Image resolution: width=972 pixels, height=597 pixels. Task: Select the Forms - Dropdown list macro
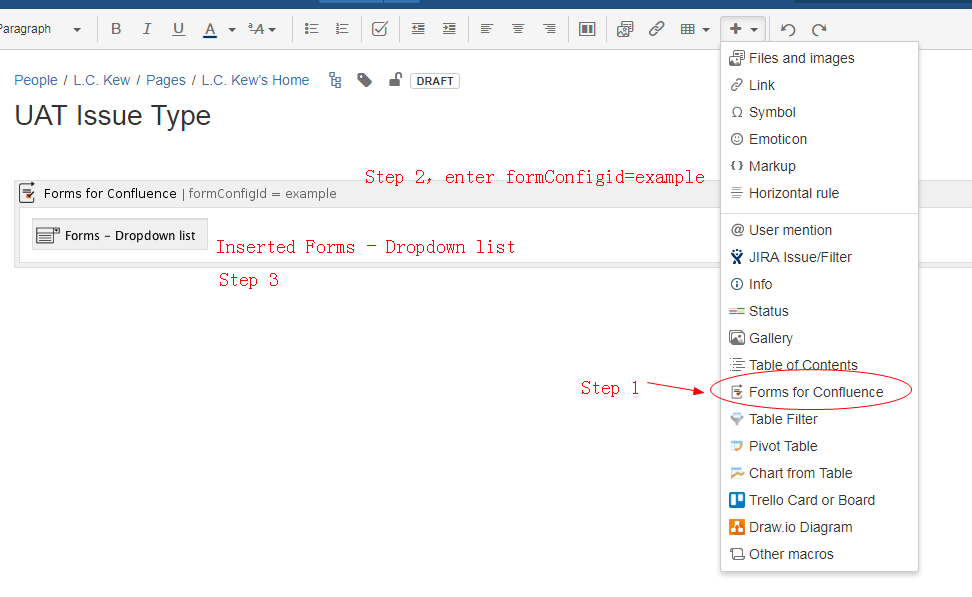[x=120, y=235]
